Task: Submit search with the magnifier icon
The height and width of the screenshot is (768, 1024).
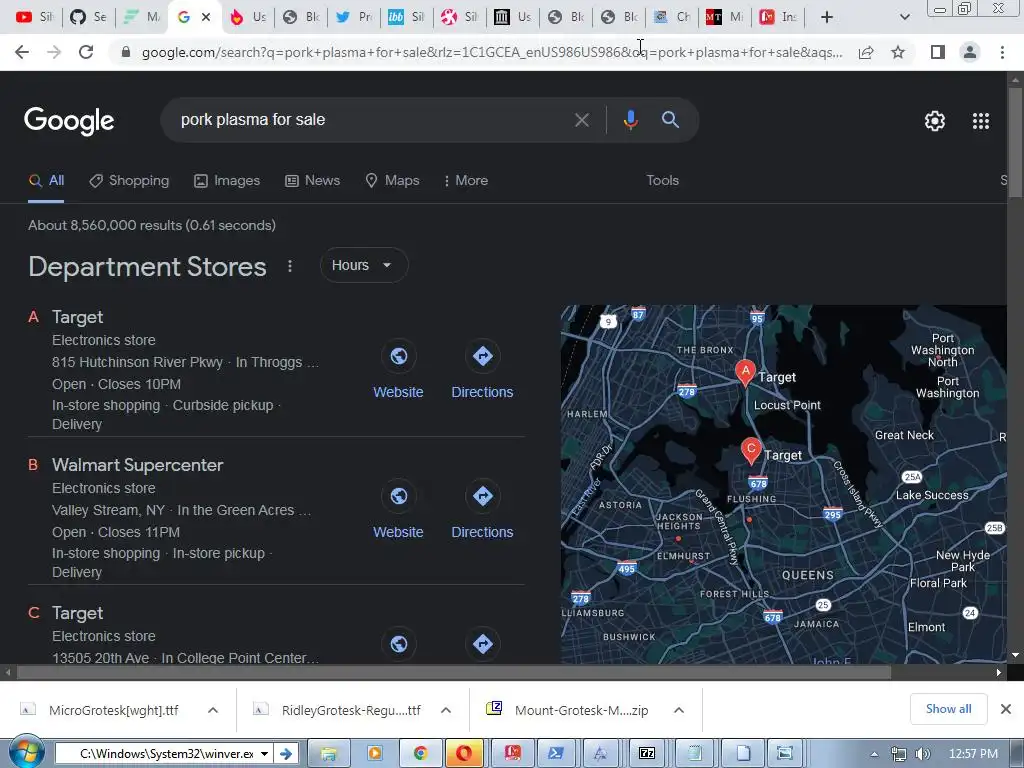Action: point(670,120)
